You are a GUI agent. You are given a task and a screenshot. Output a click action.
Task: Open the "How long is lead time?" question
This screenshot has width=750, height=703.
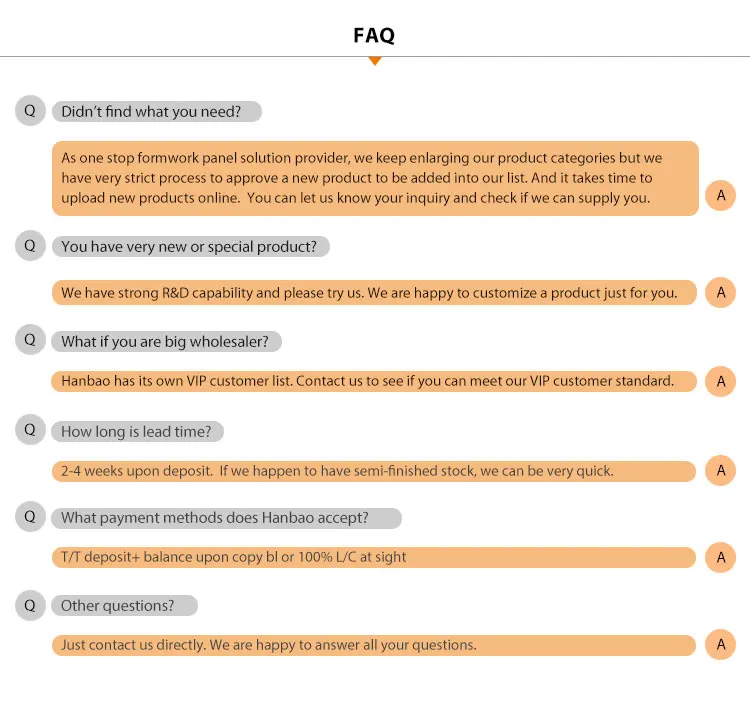click(138, 432)
